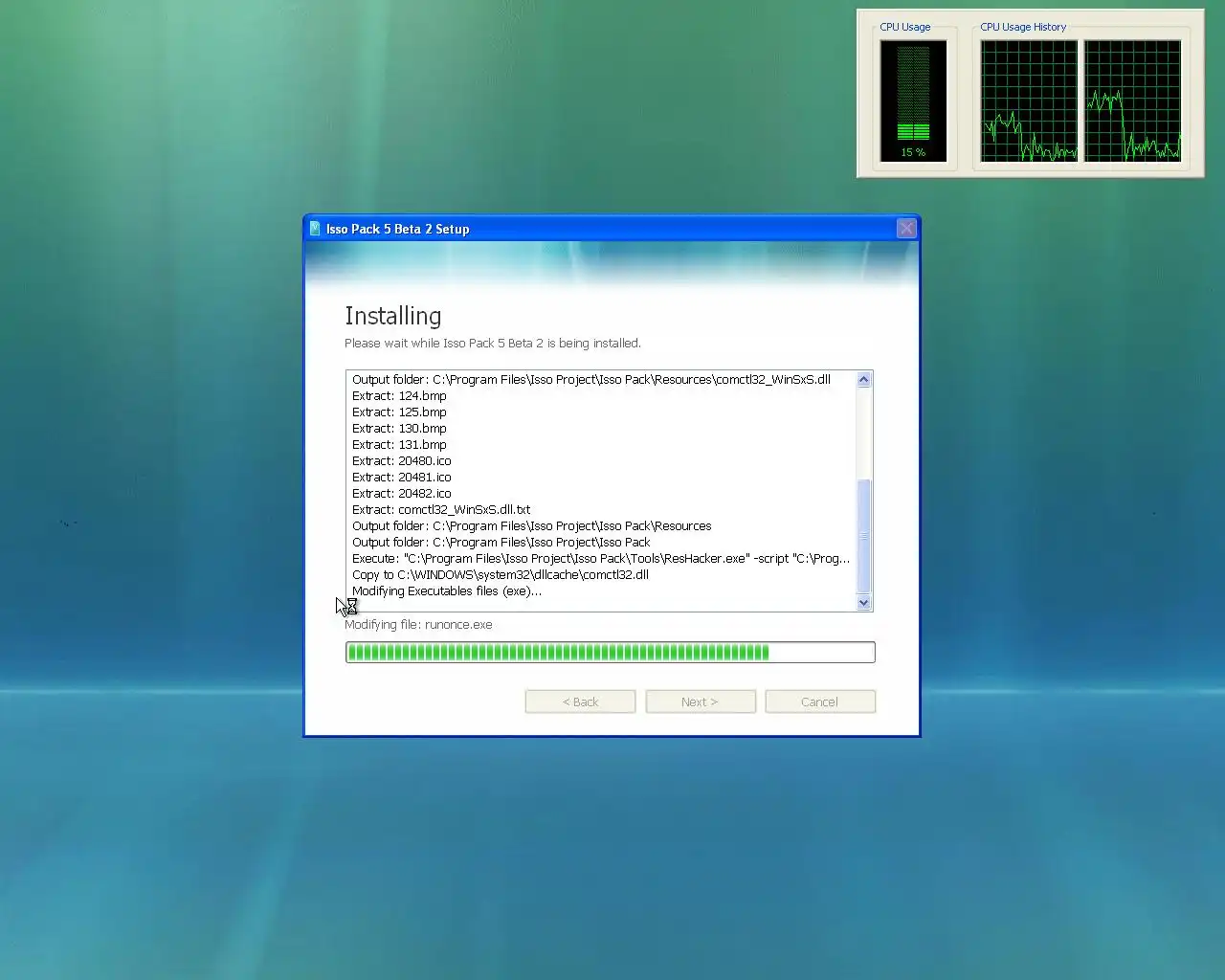The image size is (1225, 980).
Task: Select log line 'Extract: 20480.ico'
Action: point(402,460)
